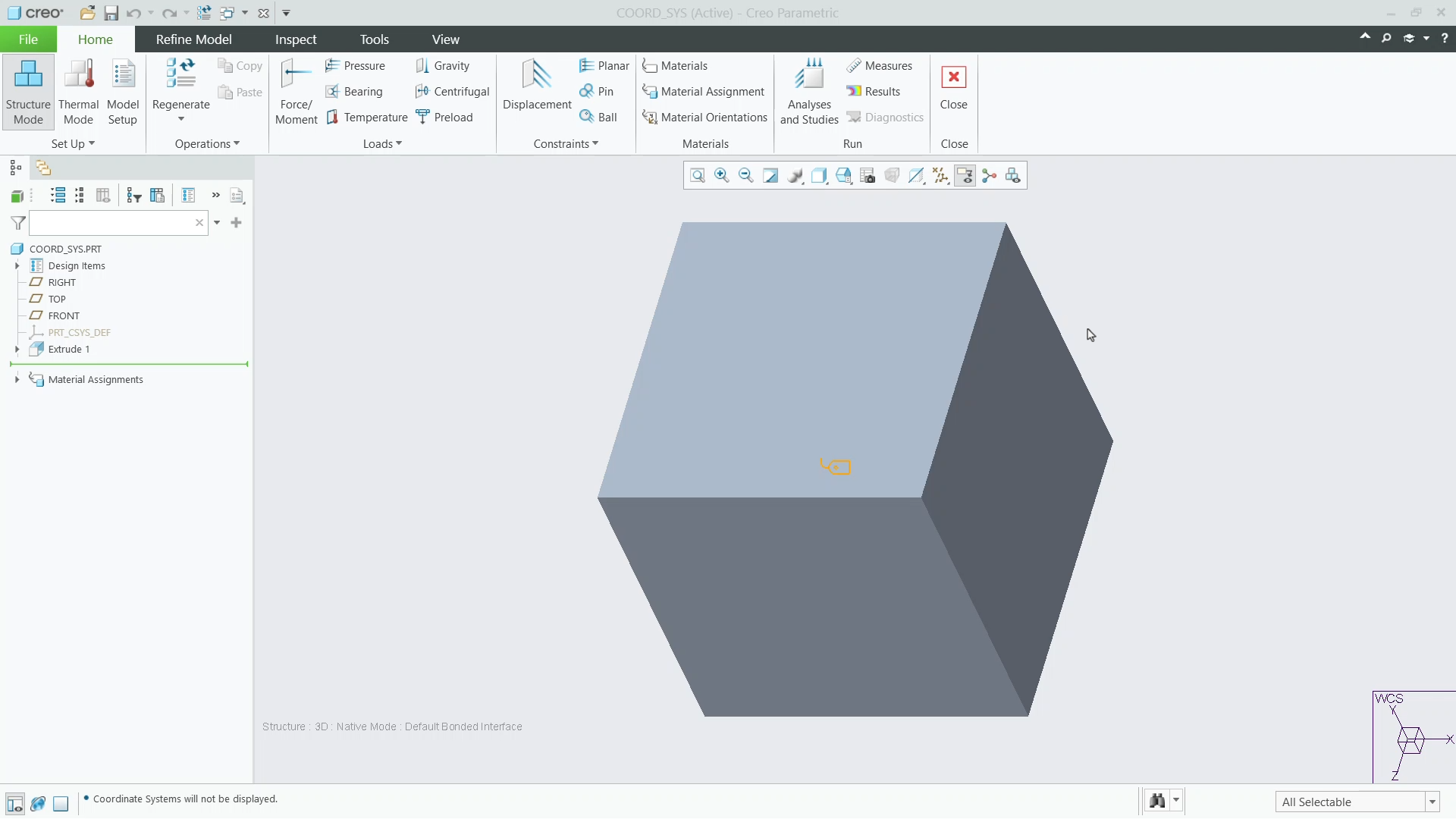Click the Pressure load tool
The image size is (1456, 819).
pyautogui.click(x=355, y=66)
